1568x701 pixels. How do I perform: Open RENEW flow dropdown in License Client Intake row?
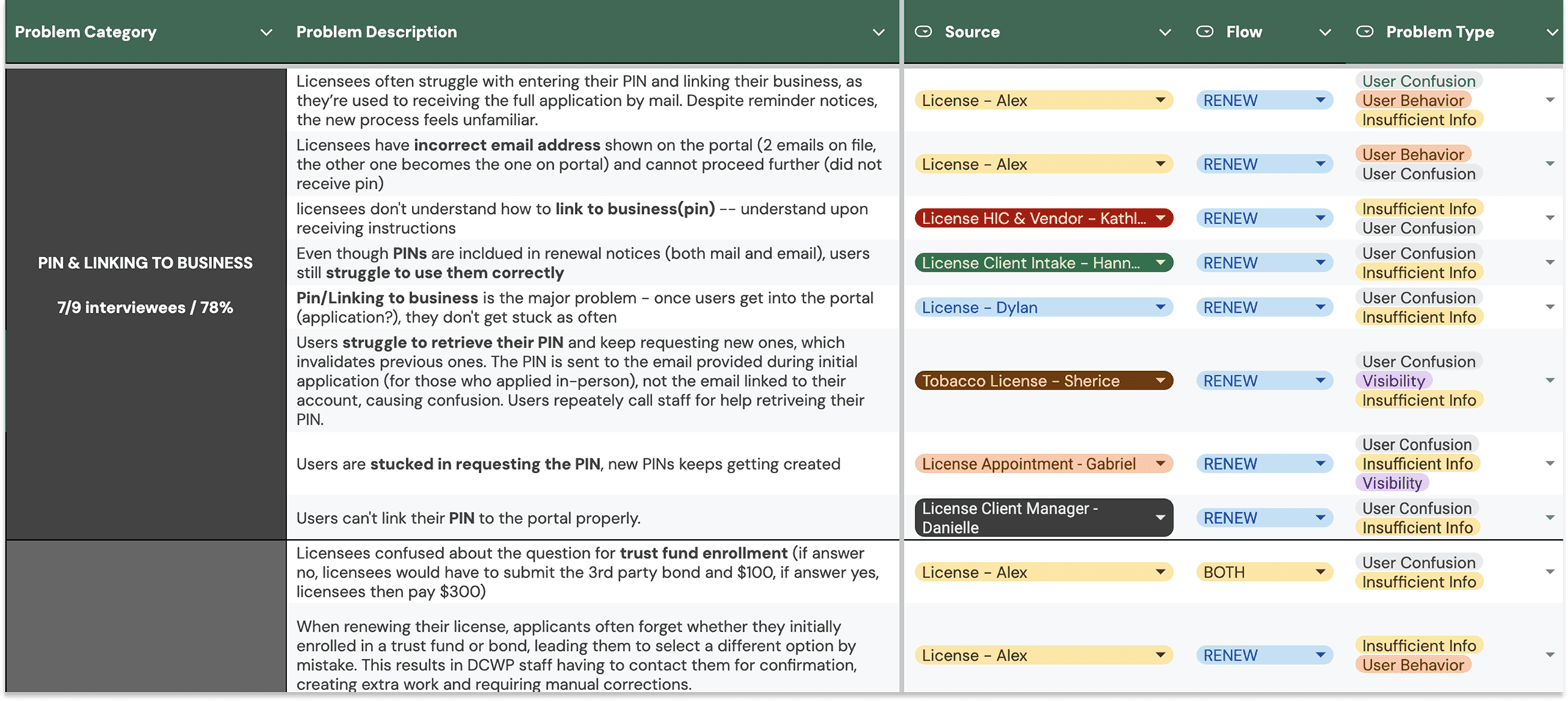click(x=1265, y=262)
